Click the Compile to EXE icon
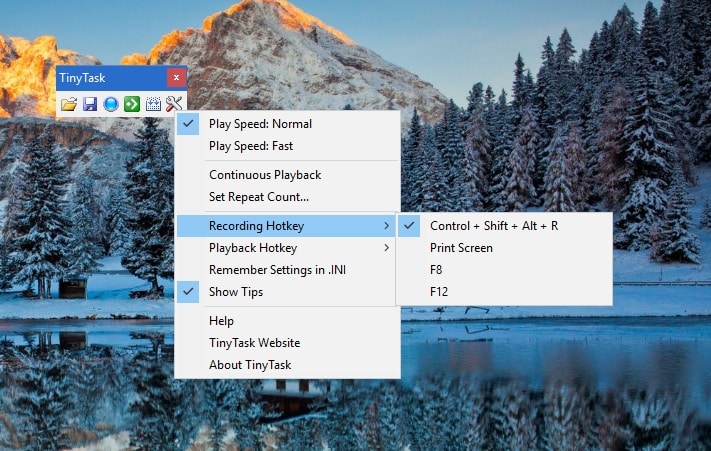 pos(153,104)
